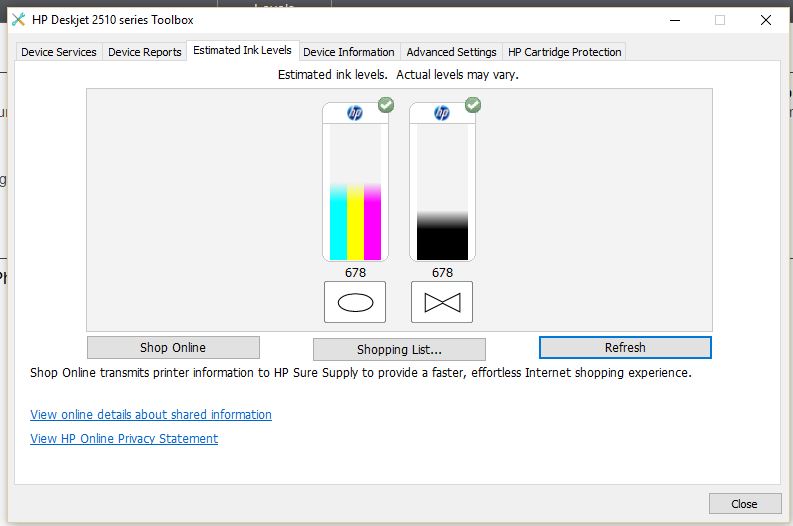This screenshot has height=526, width=793.
Task: Click the green checkmark on the black cartridge
Action: click(x=473, y=105)
